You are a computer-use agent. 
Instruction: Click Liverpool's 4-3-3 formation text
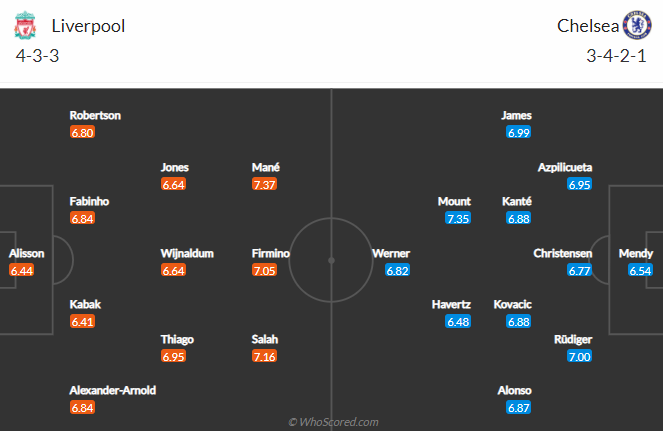(x=38, y=56)
